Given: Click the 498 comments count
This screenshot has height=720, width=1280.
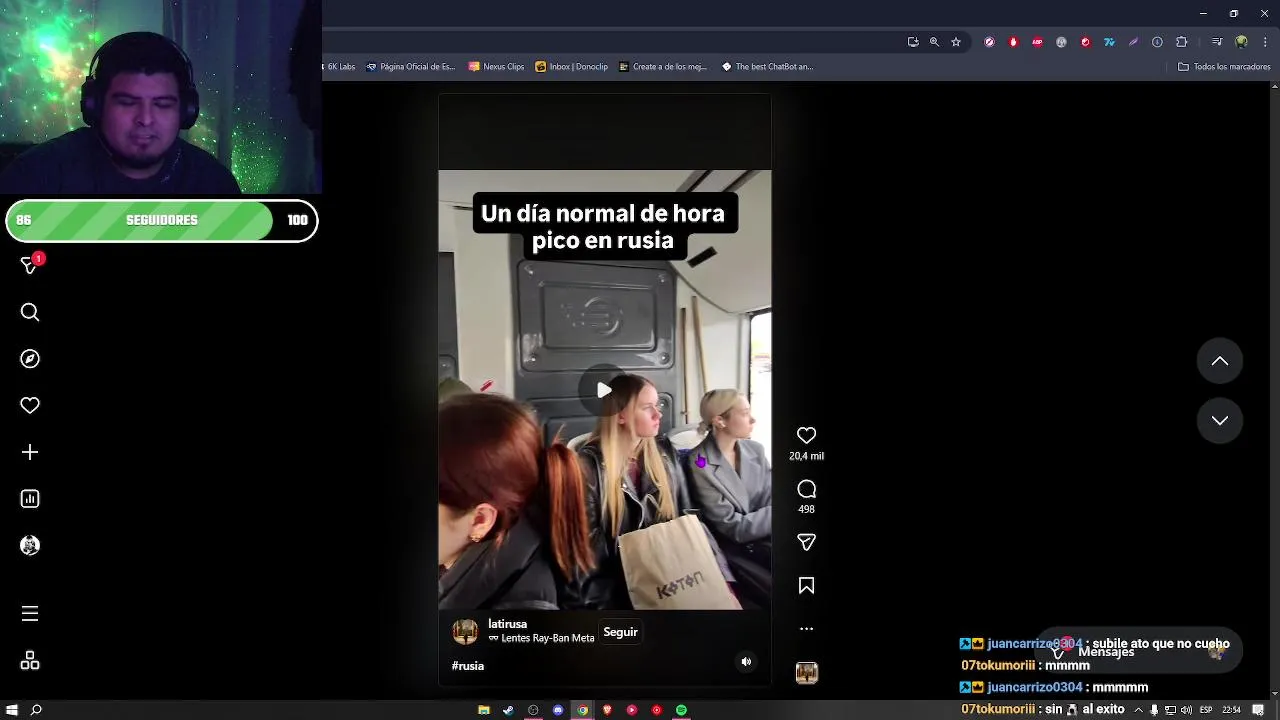Looking at the screenshot, I should coord(806,509).
